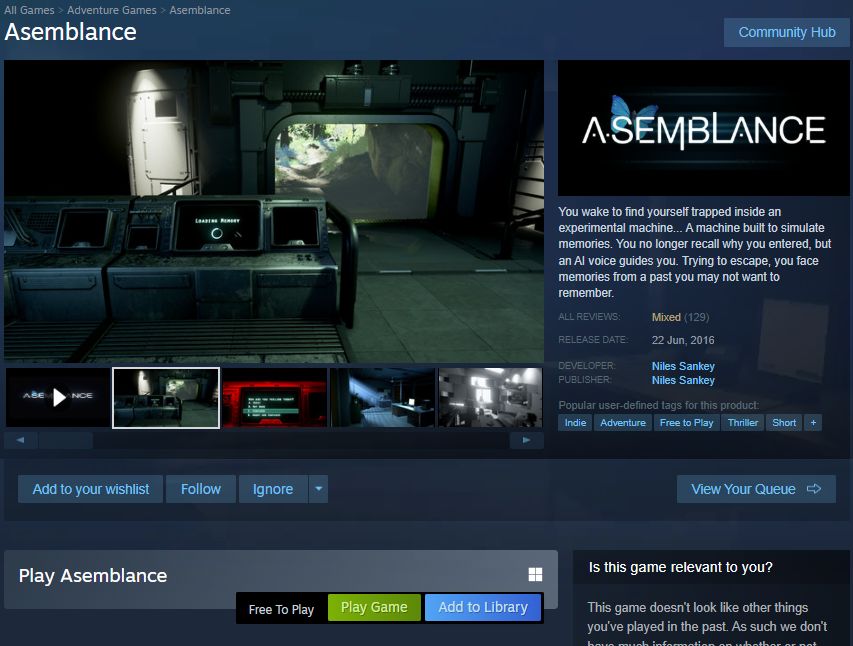The height and width of the screenshot is (646, 853).
Task: Click View Your Queue button
Action: tap(756, 489)
